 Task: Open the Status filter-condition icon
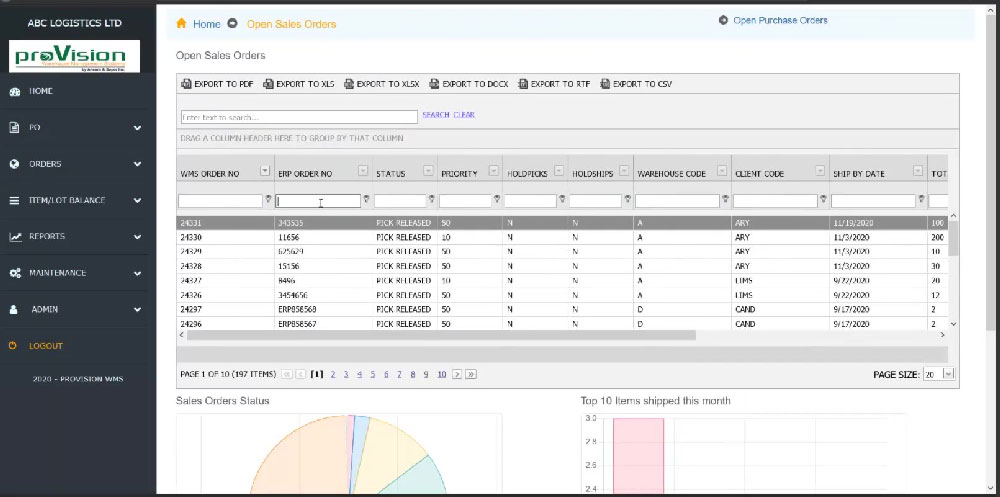click(432, 199)
